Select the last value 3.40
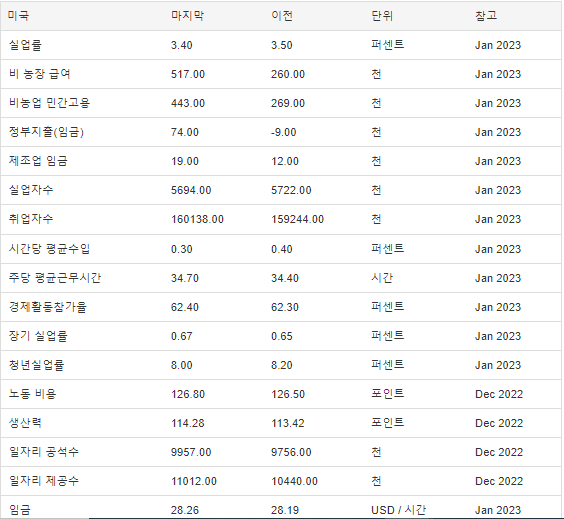The height and width of the screenshot is (519, 564). (182, 45)
